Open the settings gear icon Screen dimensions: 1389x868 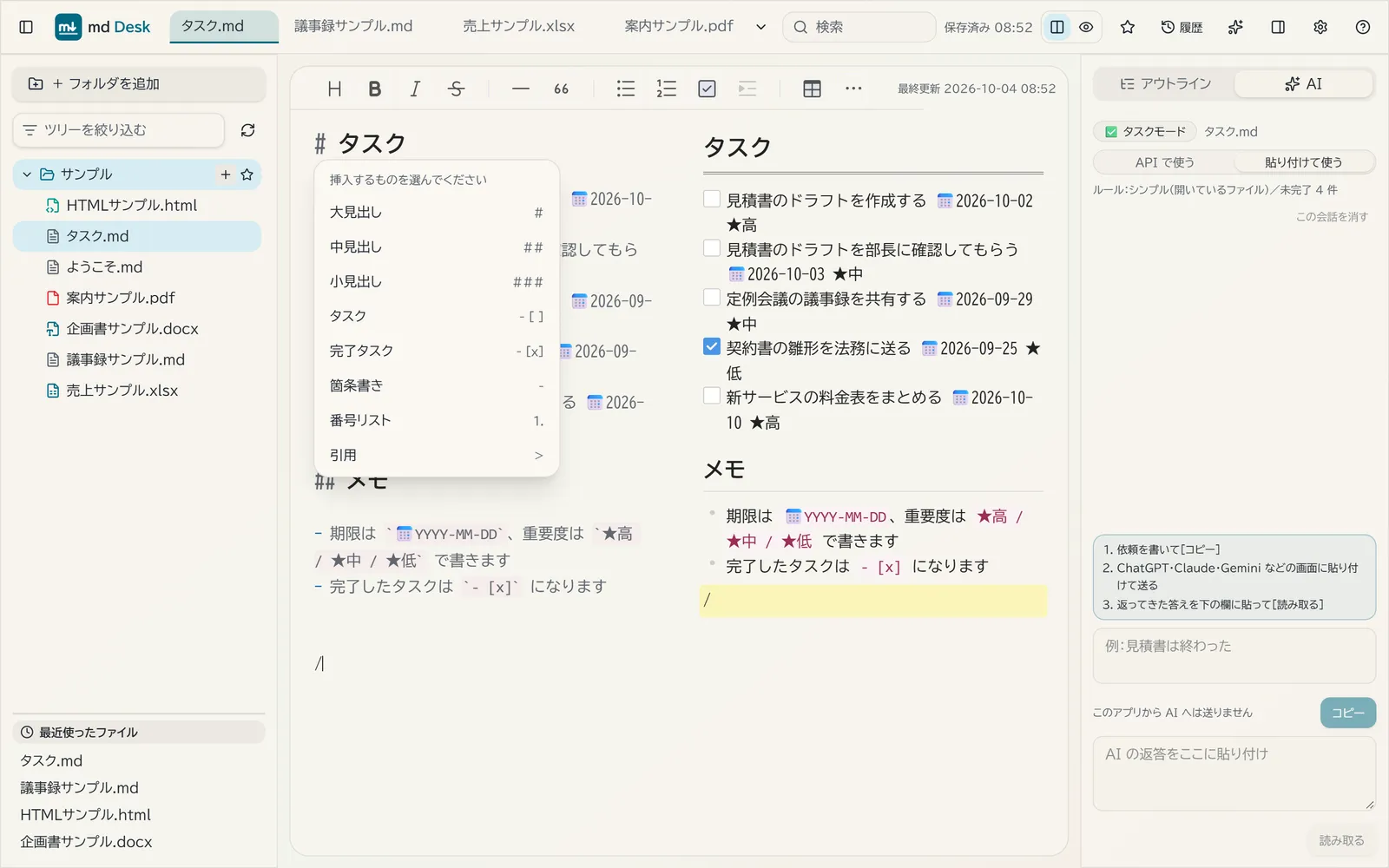click(x=1320, y=27)
